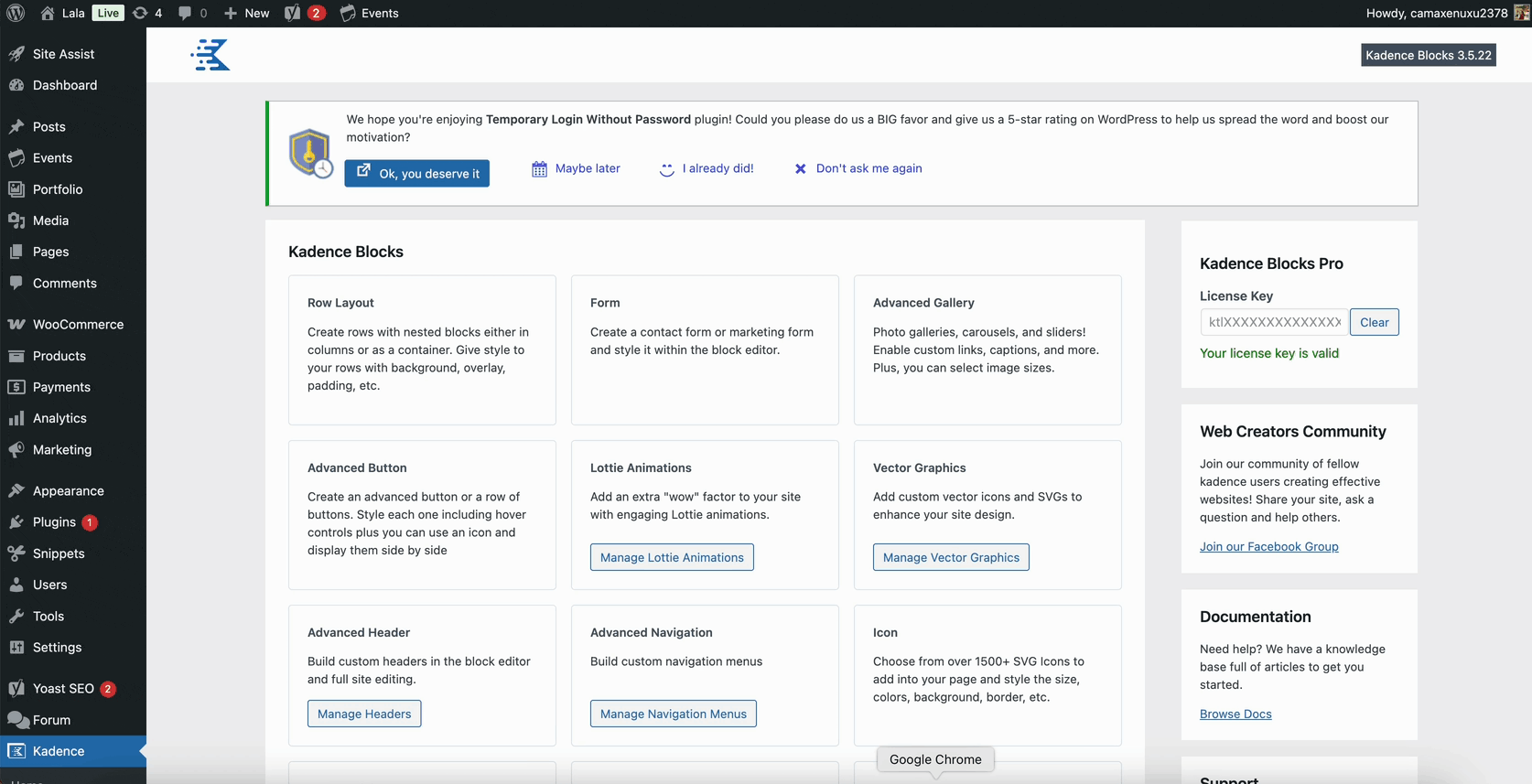
Task: Follow the Browse Docs link
Action: tap(1235, 714)
